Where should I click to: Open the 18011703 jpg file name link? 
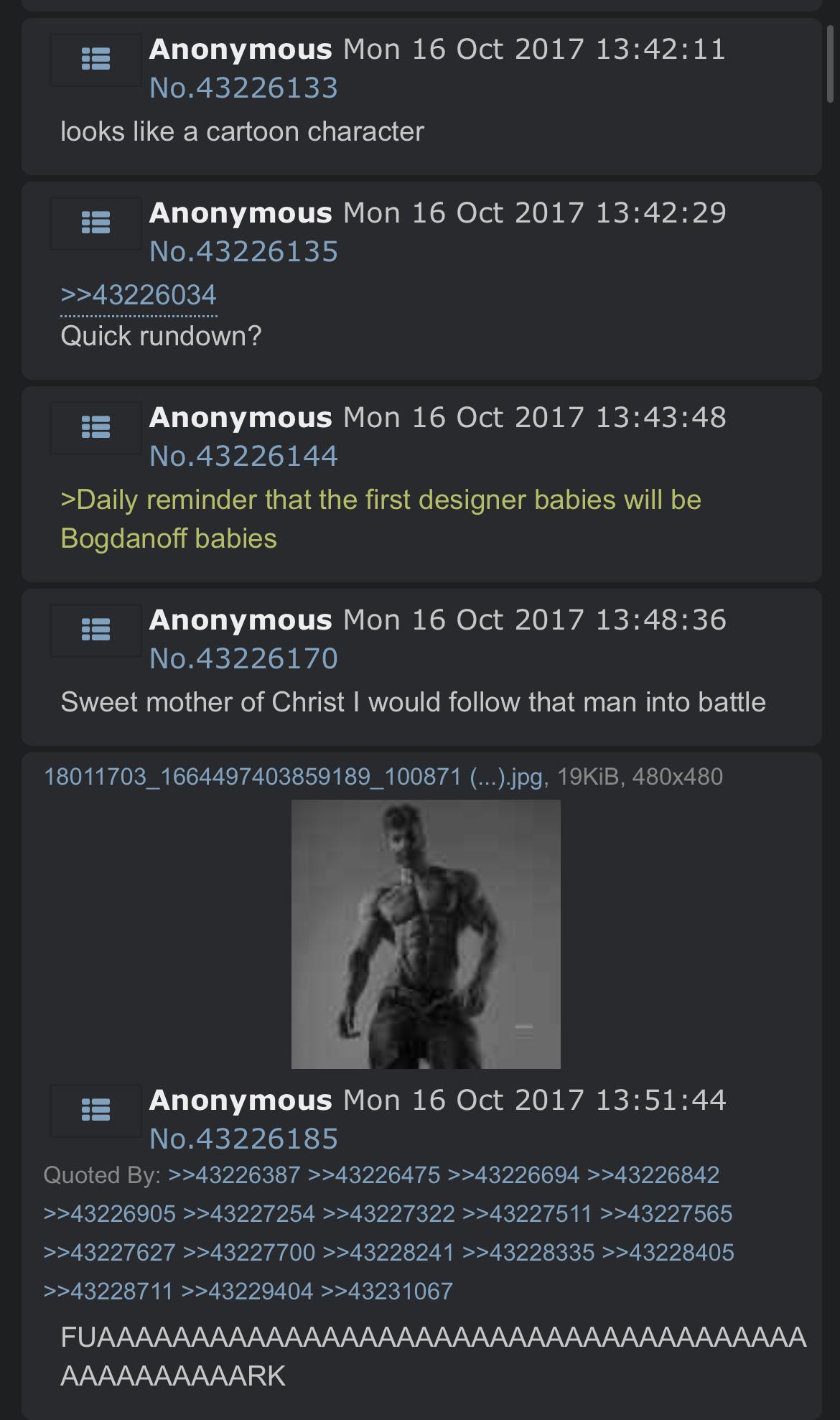293,777
